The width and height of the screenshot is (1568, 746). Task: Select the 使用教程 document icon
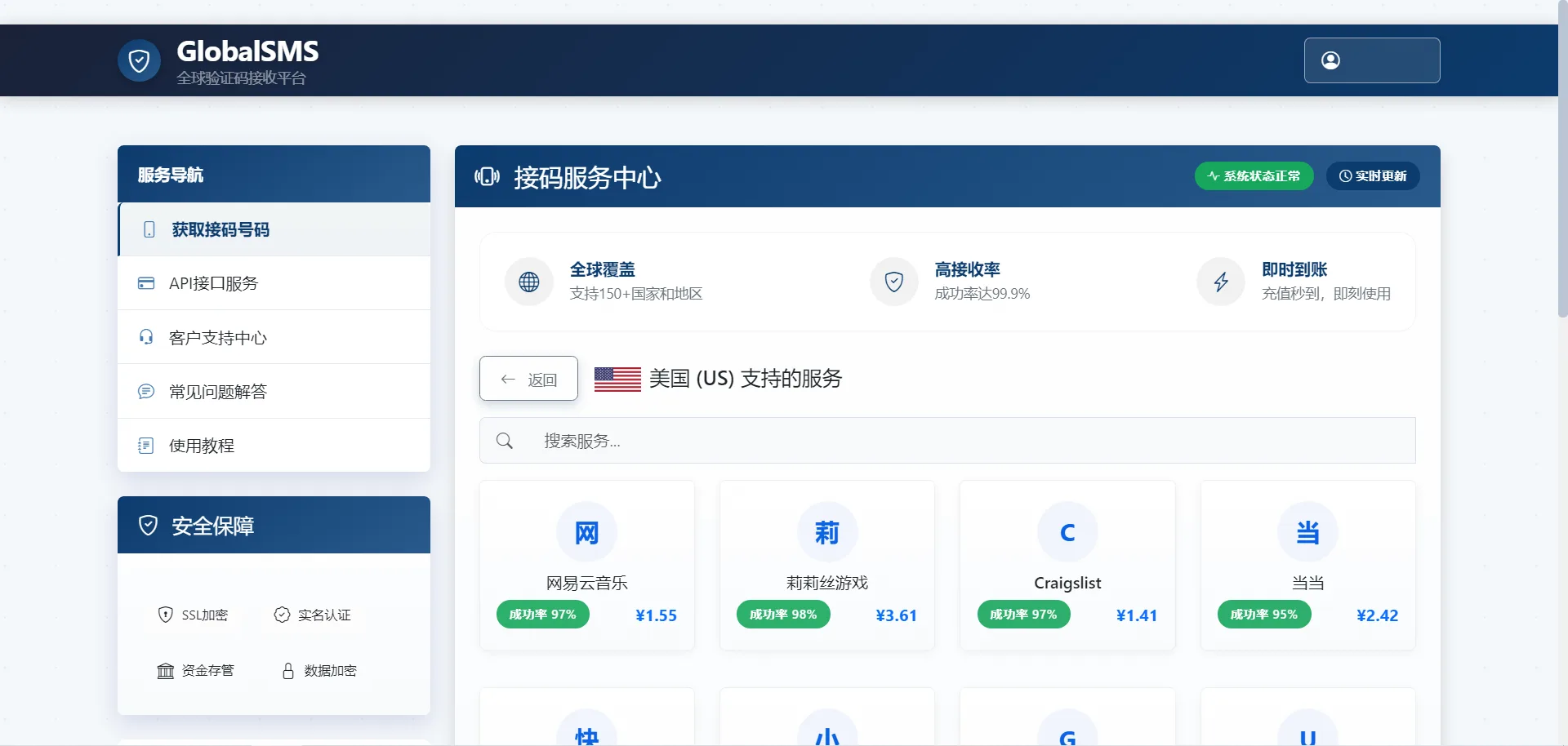click(146, 445)
